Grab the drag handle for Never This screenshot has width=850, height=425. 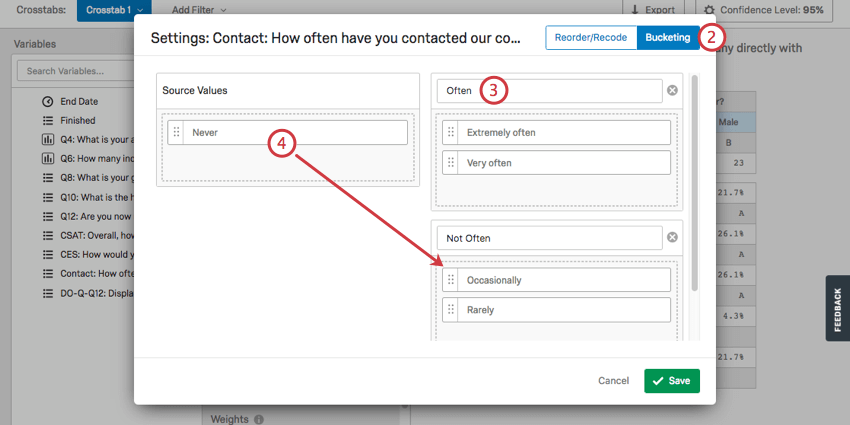coord(176,132)
